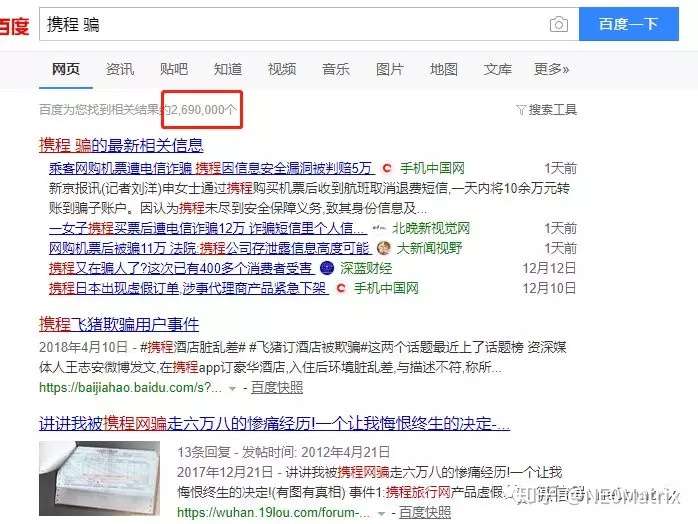Click the 北晚新视觉网 source icon

pos(379,228)
